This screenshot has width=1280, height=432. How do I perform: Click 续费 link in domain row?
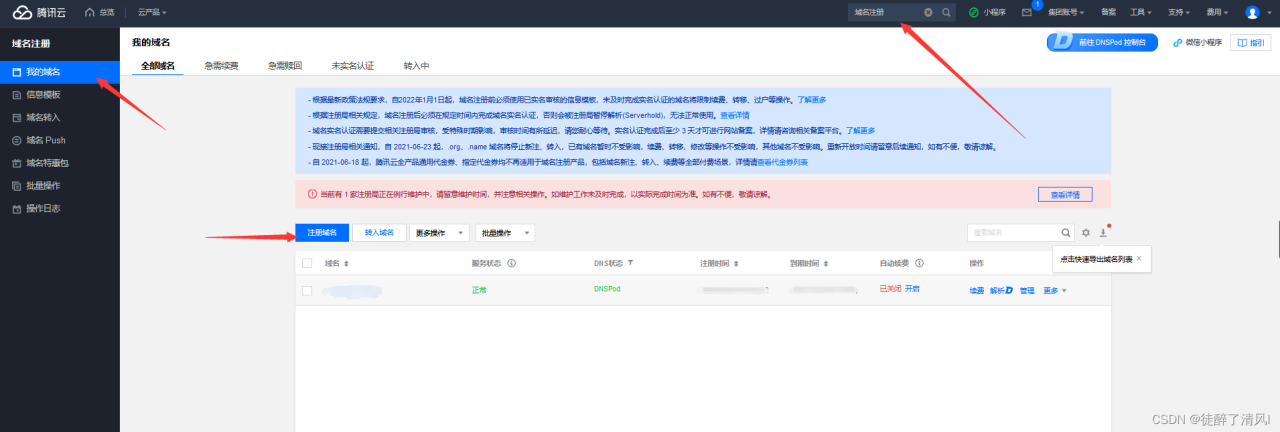pyautogui.click(x=976, y=290)
